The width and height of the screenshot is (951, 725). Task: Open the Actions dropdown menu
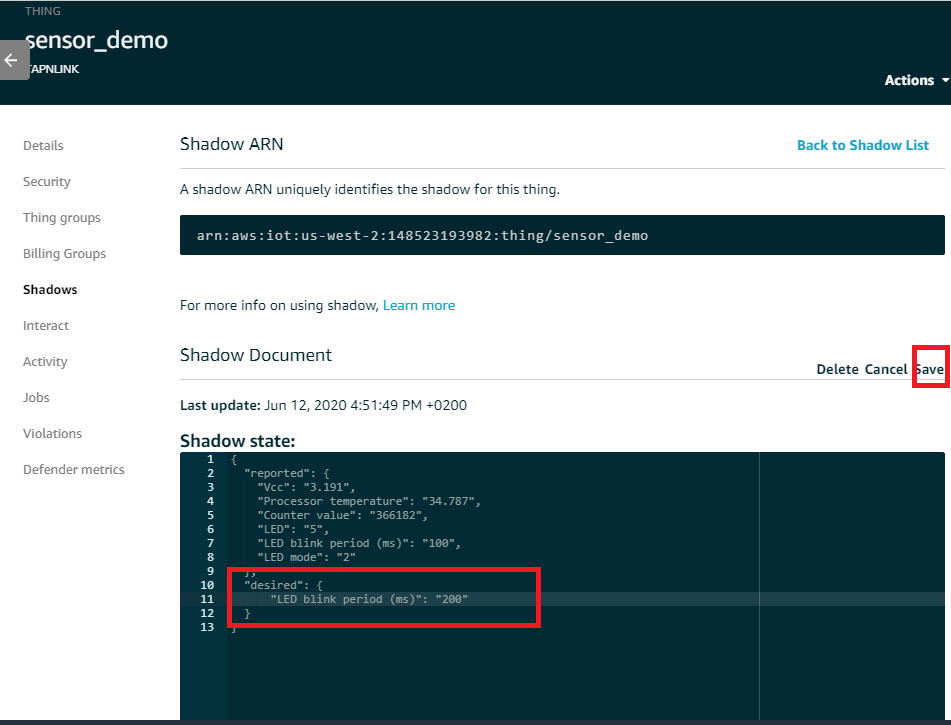(916, 80)
